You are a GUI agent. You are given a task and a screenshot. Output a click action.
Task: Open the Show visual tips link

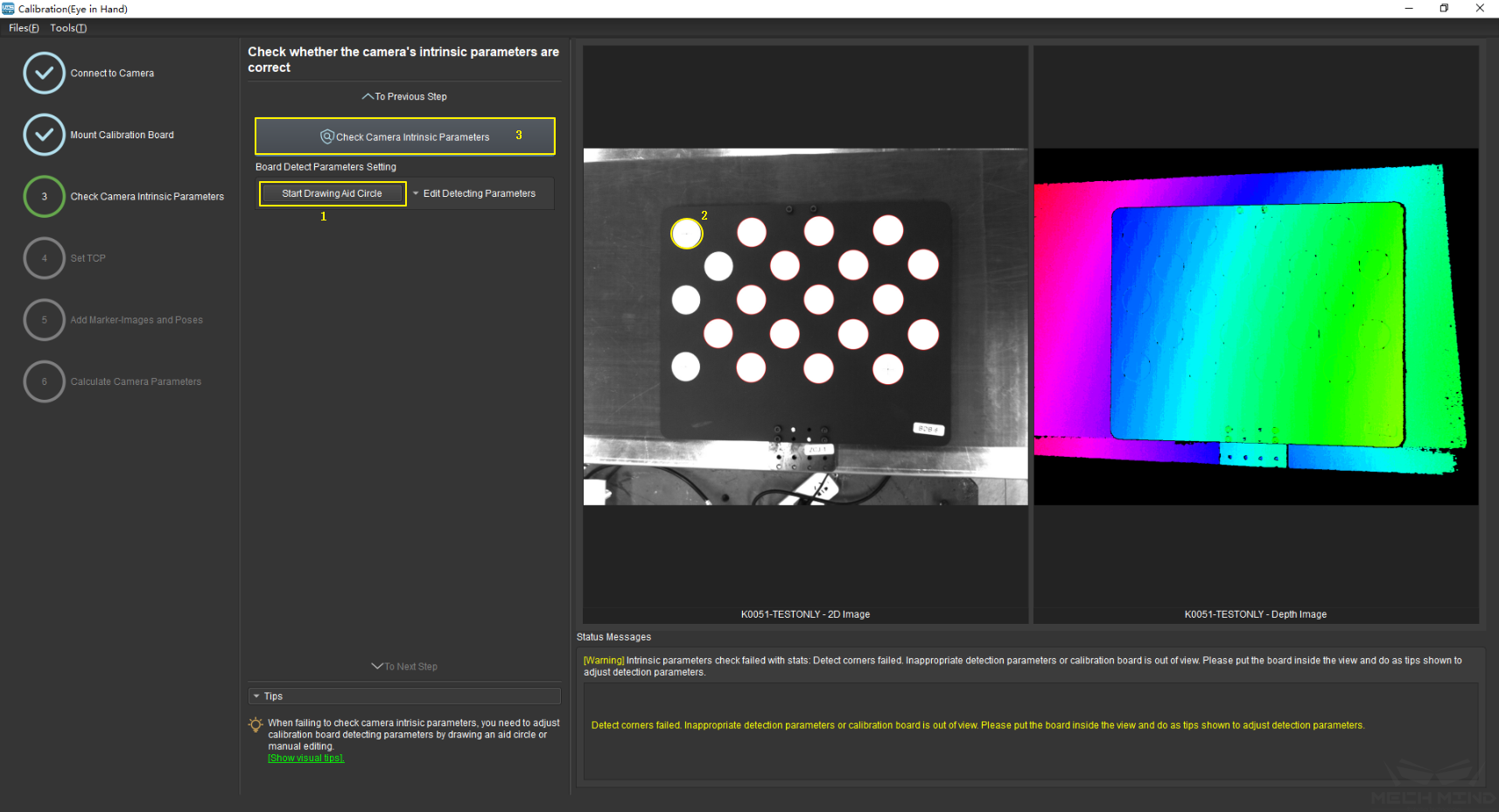[x=305, y=759]
